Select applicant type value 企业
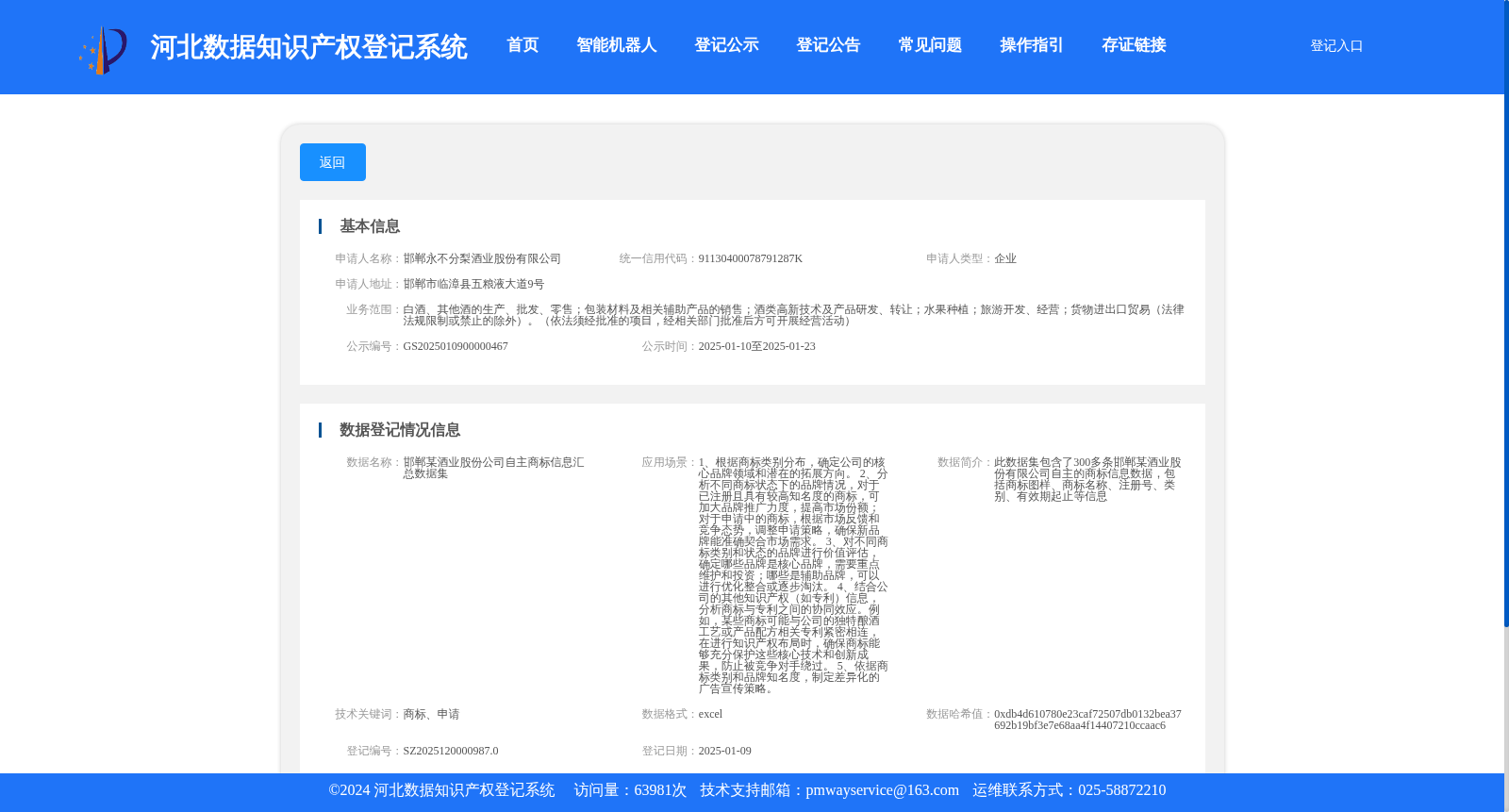Viewport: 1509px width, 812px height. [1005, 258]
